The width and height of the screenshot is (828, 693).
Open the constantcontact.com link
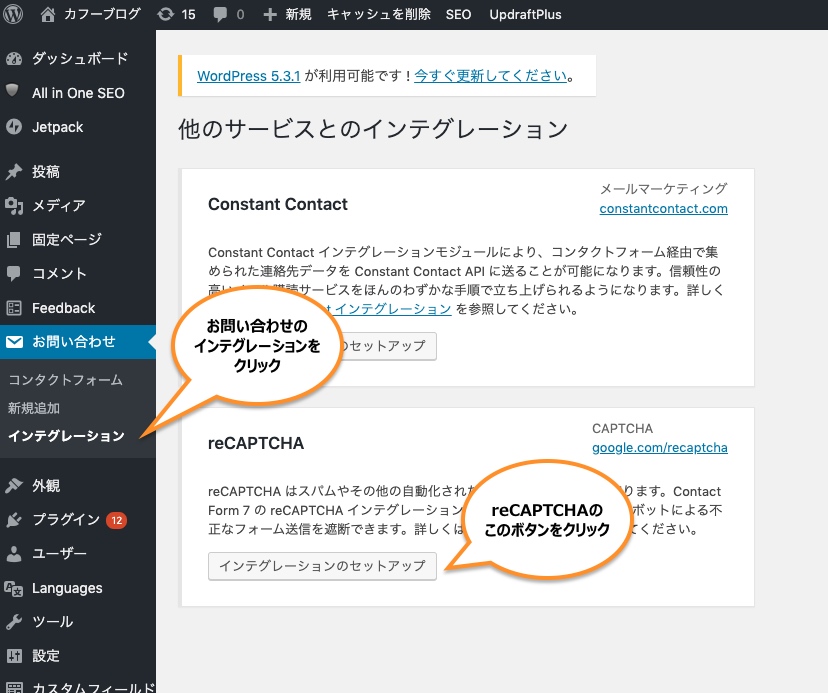663,209
